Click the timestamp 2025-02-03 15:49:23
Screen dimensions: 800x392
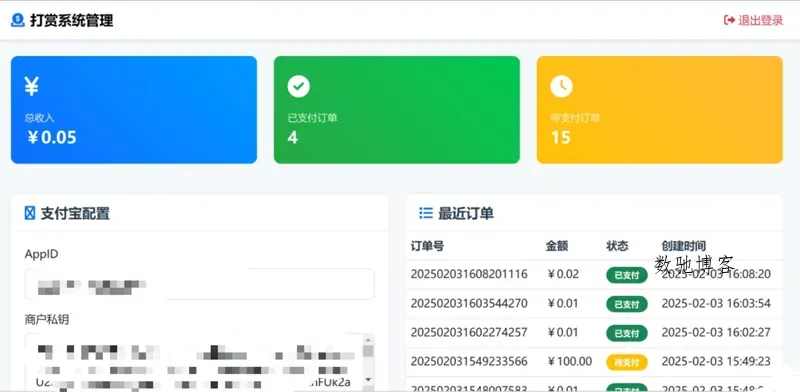[716, 362]
